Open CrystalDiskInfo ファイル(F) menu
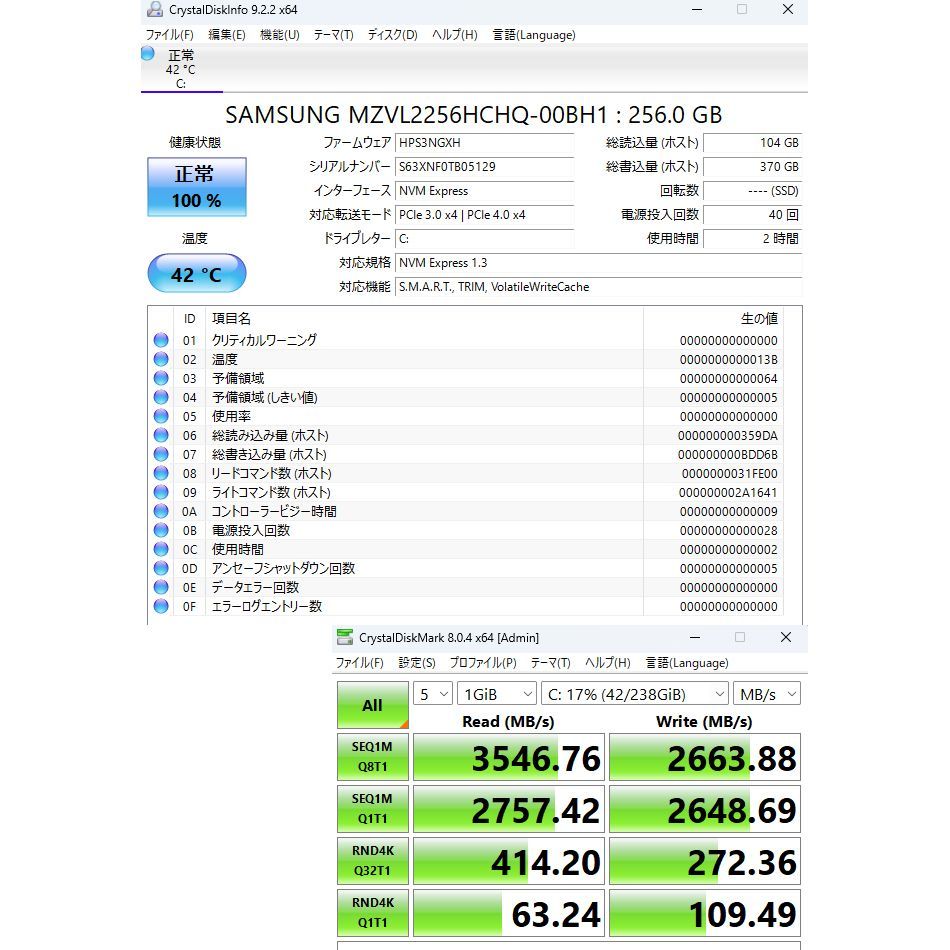Screen dimensions: 950x950 [169, 35]
